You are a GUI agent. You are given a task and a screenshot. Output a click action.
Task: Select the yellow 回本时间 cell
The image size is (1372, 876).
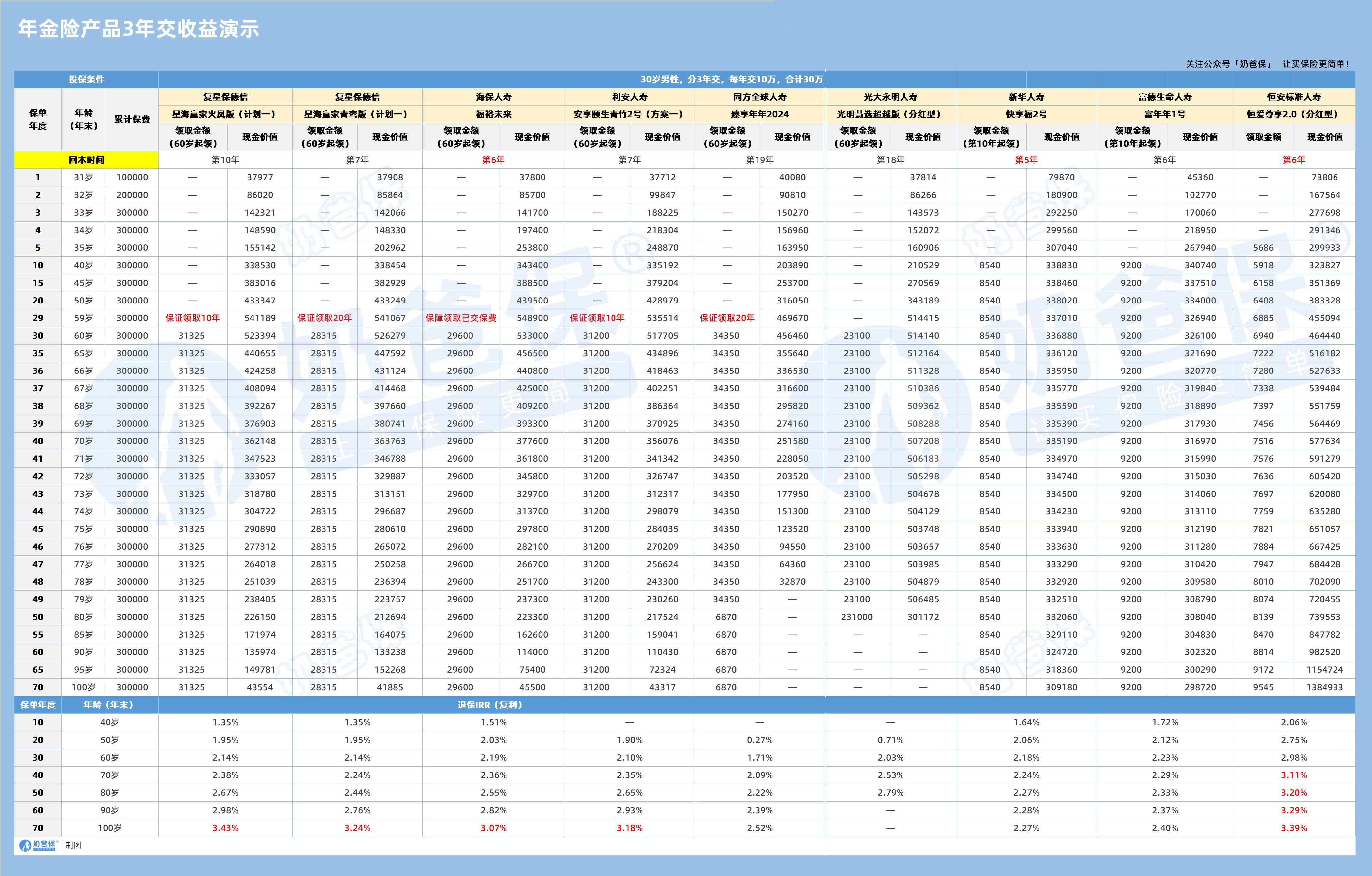coord(86,160)
